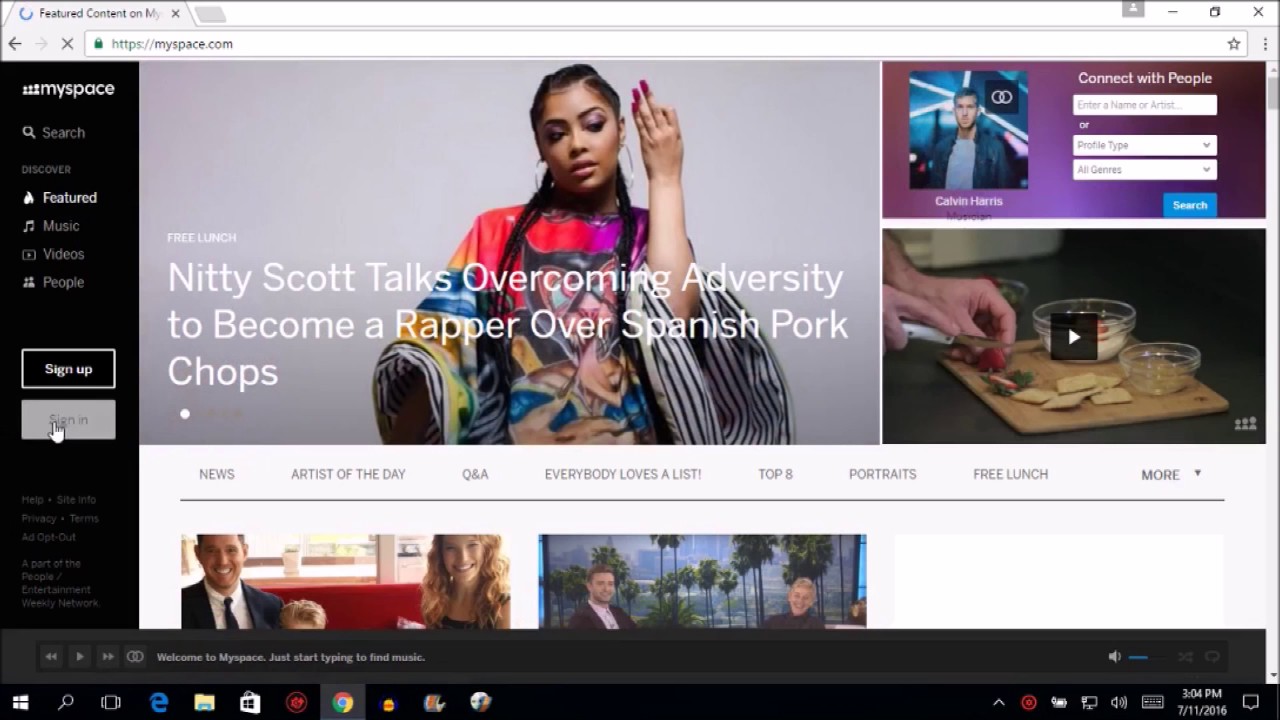Viewport: 1280px width, 720px height.
Task: Click the Sign in button
Action: 68,420
